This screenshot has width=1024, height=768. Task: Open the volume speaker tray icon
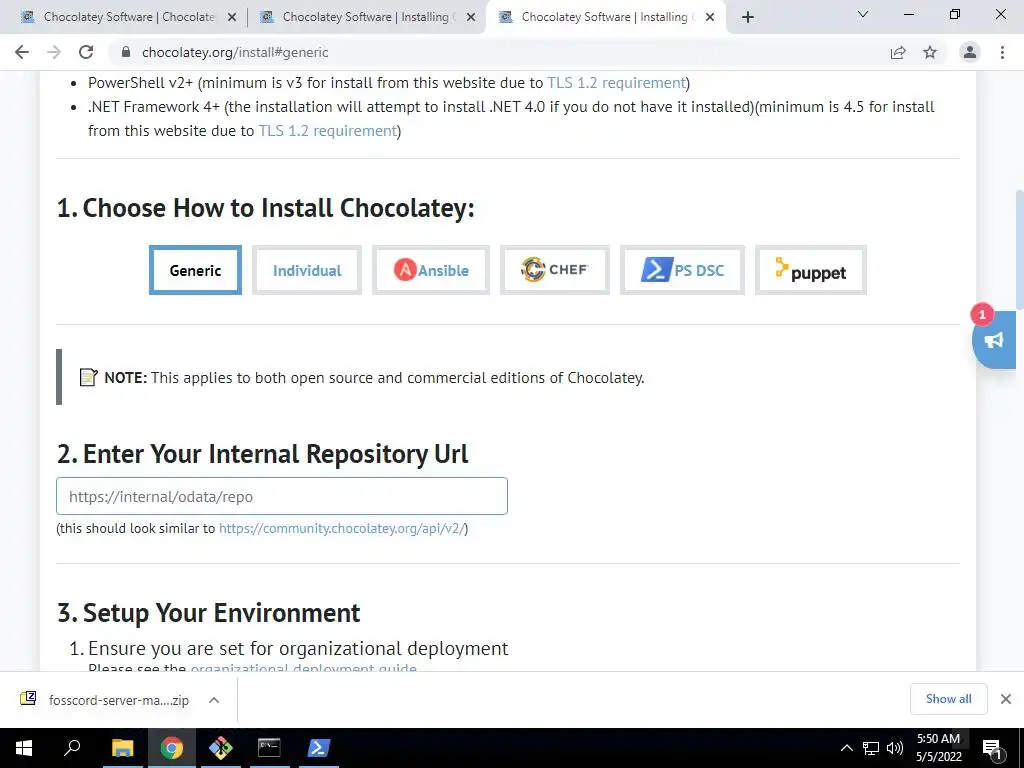[895, 748]
